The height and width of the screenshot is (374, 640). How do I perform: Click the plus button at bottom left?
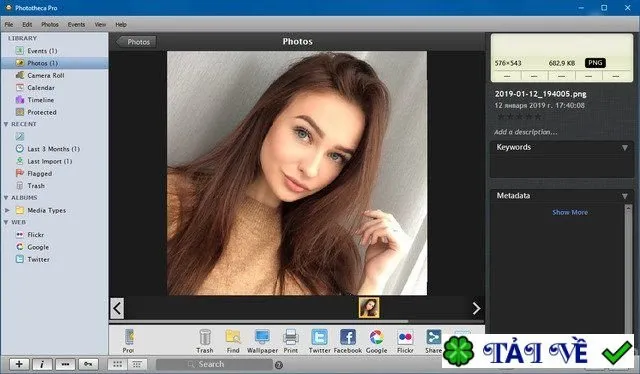pos(19,364)
